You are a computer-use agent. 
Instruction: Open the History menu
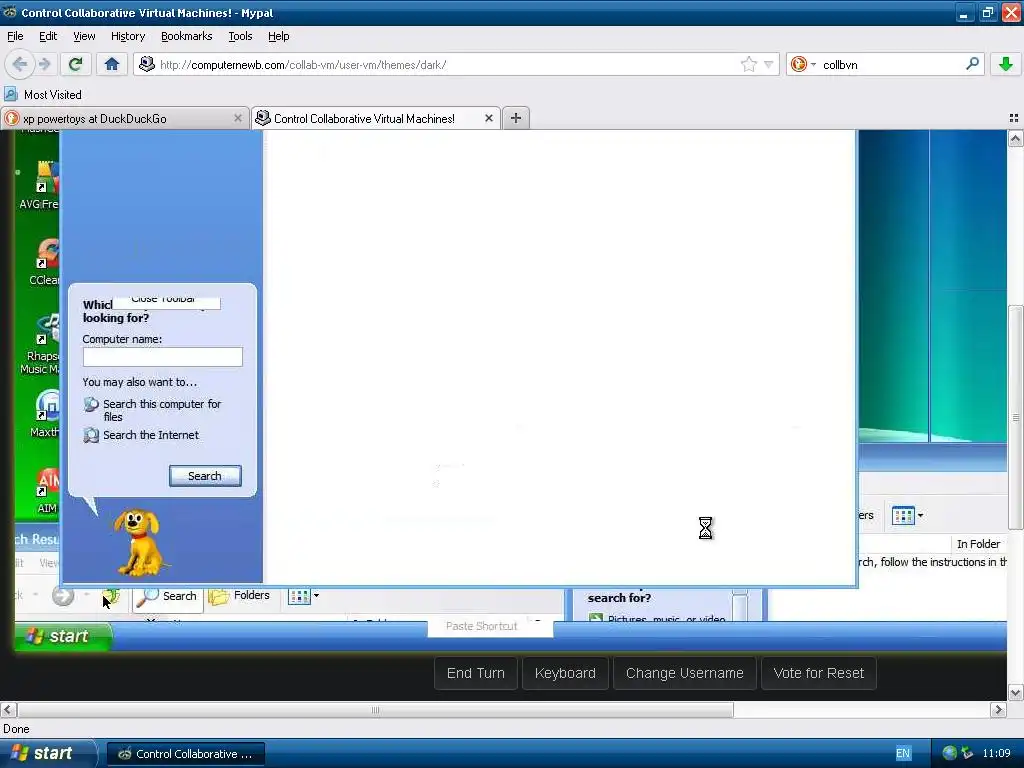point(127,36)
